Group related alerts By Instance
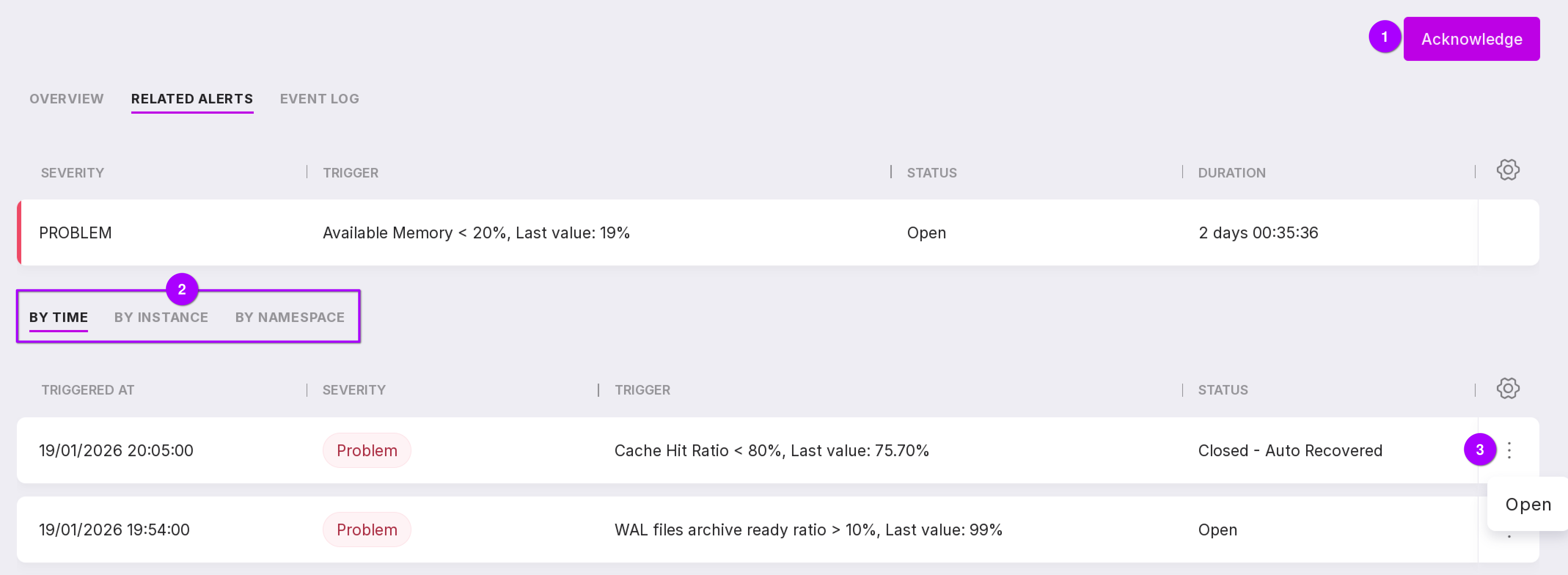 click(161, 317)
